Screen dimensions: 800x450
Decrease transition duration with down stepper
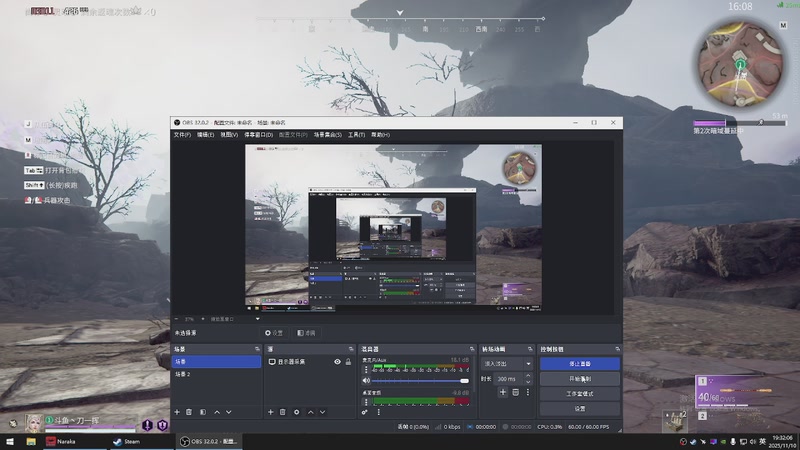528,382
